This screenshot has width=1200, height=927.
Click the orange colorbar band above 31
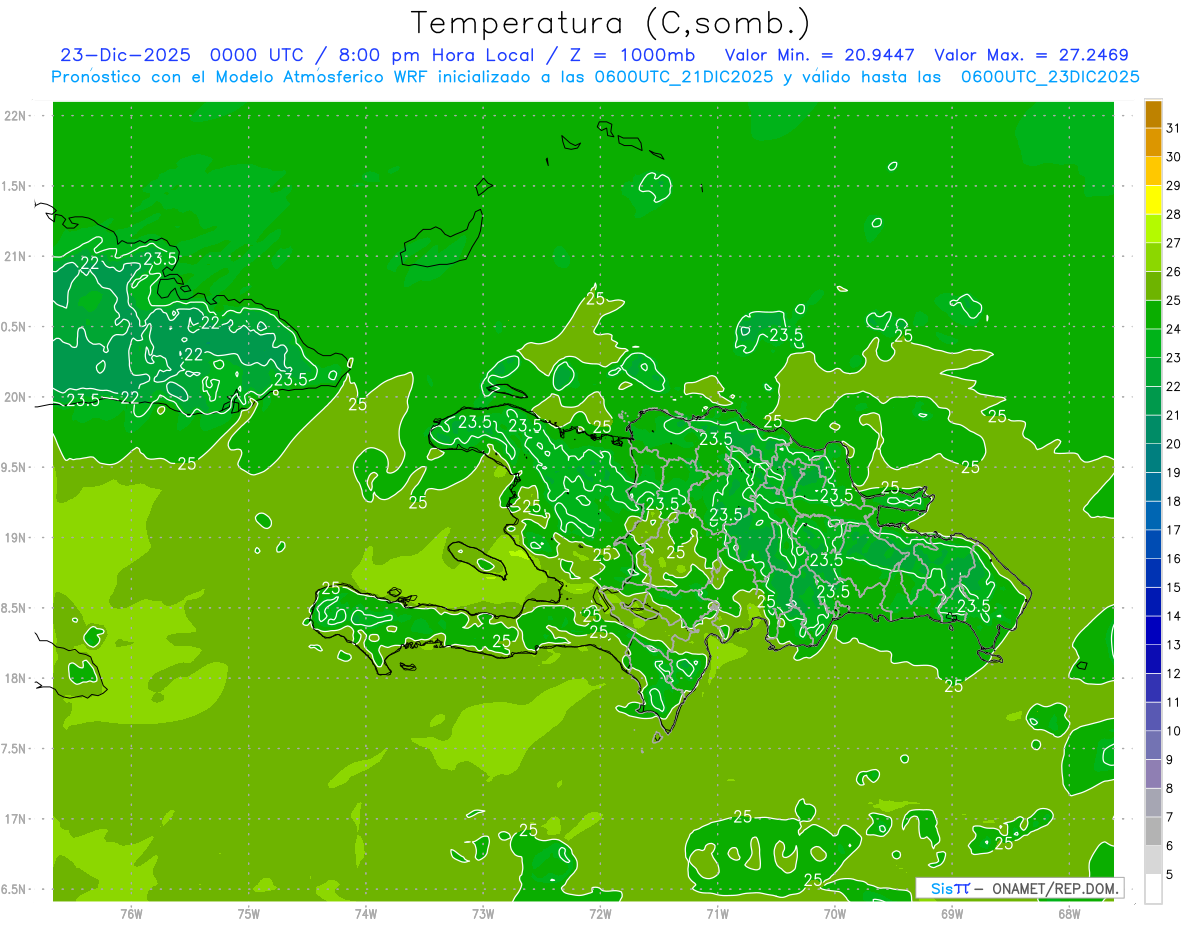coord(1153,114)
